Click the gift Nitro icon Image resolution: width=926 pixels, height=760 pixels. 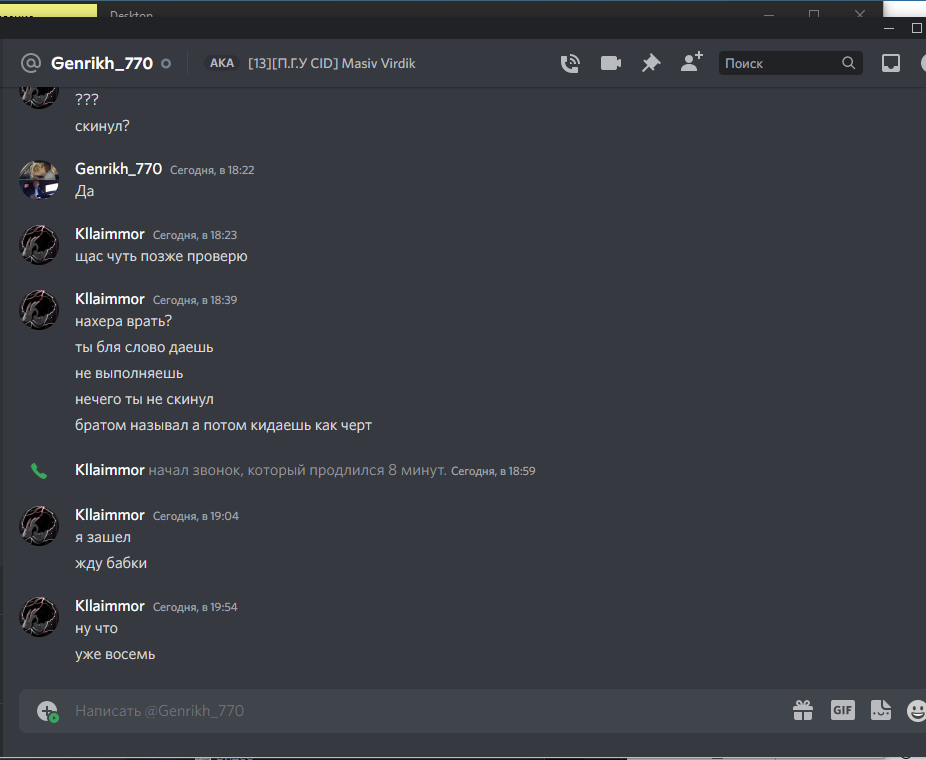click(x=803, y=710)
